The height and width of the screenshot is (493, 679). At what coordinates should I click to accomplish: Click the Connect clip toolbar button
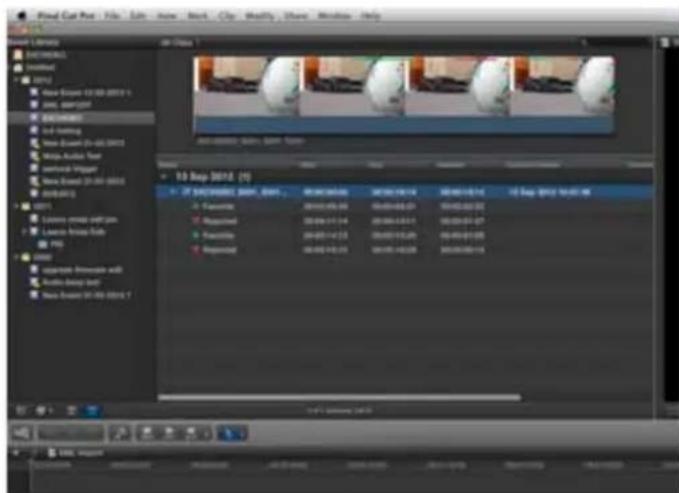click(147, 433)
